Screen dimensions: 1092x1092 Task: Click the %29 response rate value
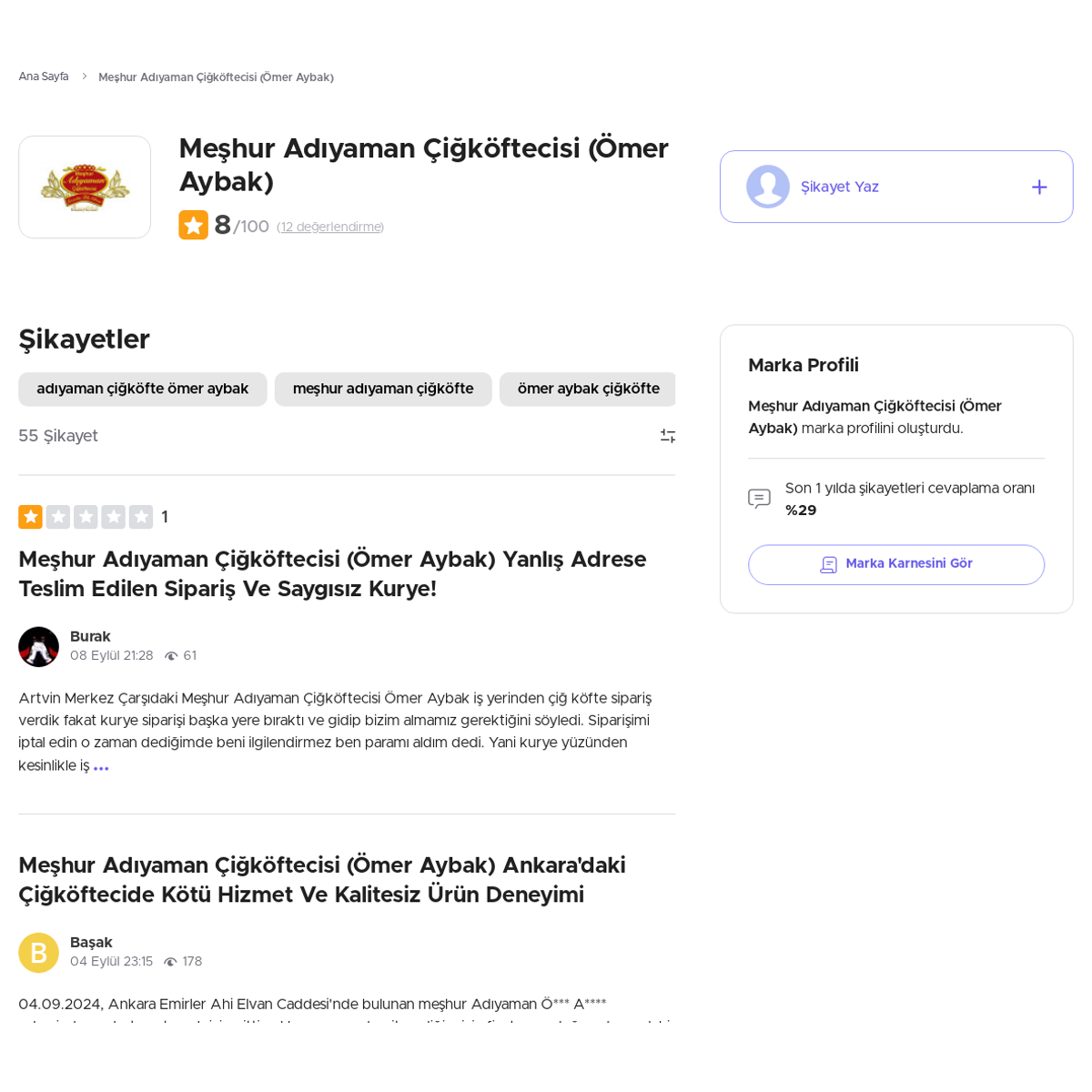click(801, 511)
